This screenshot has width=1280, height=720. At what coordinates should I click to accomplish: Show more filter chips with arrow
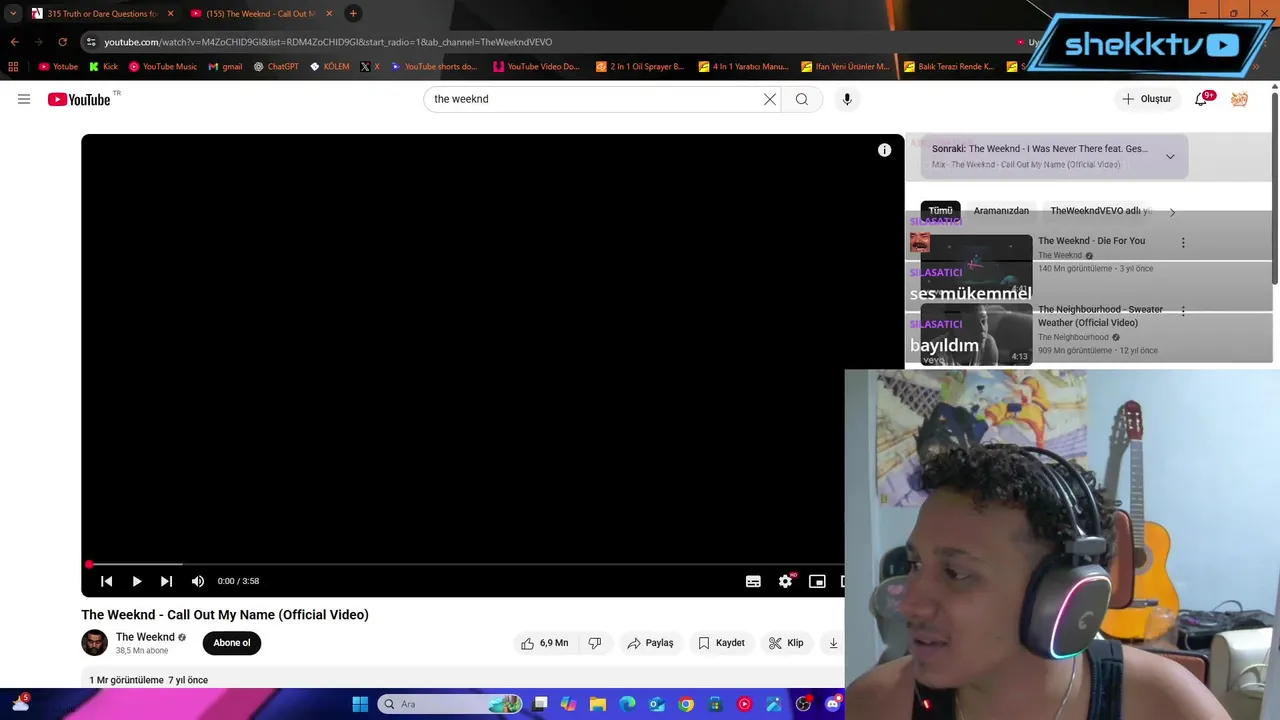point(1172,212)
